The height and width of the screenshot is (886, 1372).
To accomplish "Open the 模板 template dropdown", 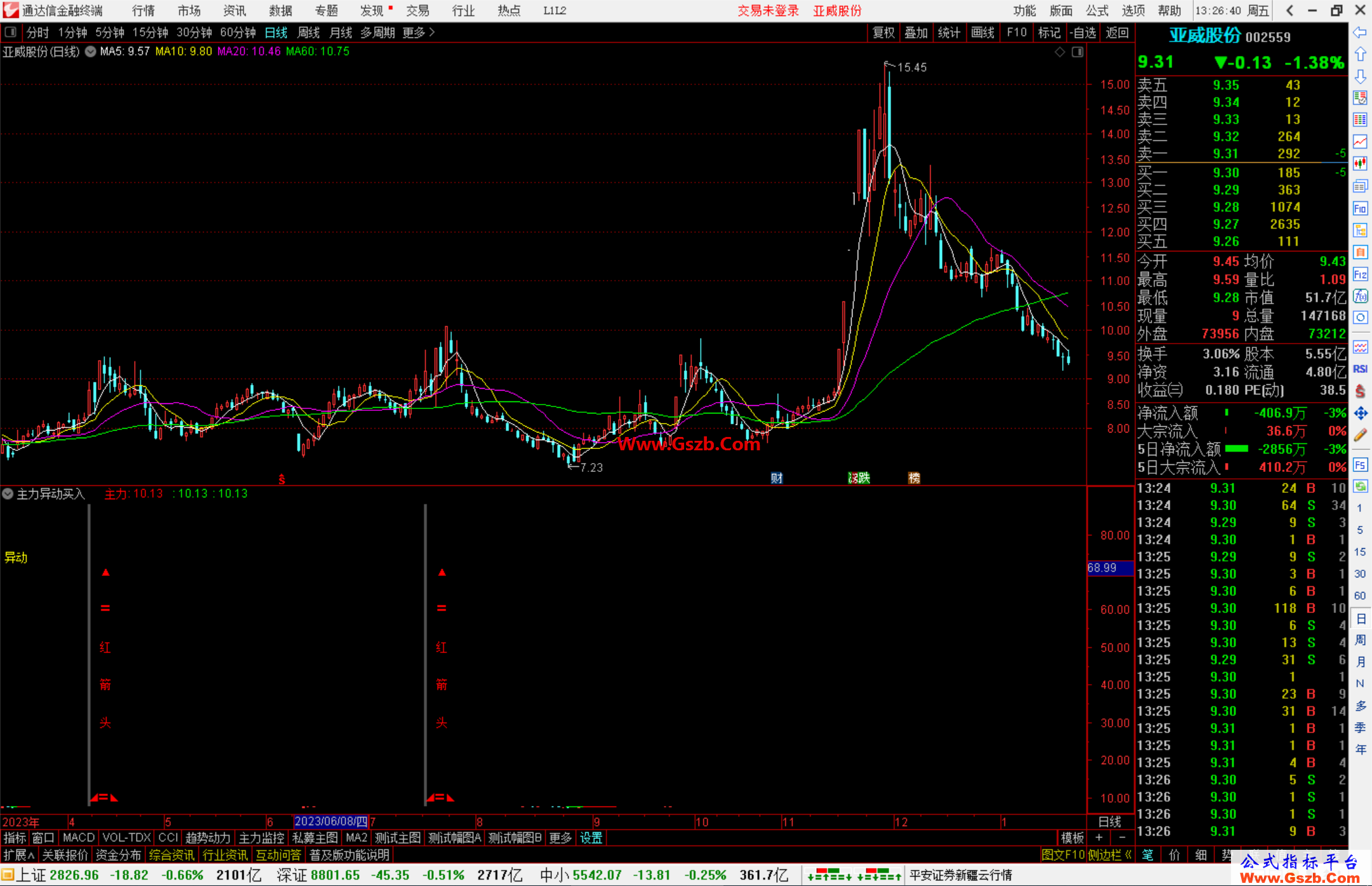I will click(1072, 838).
